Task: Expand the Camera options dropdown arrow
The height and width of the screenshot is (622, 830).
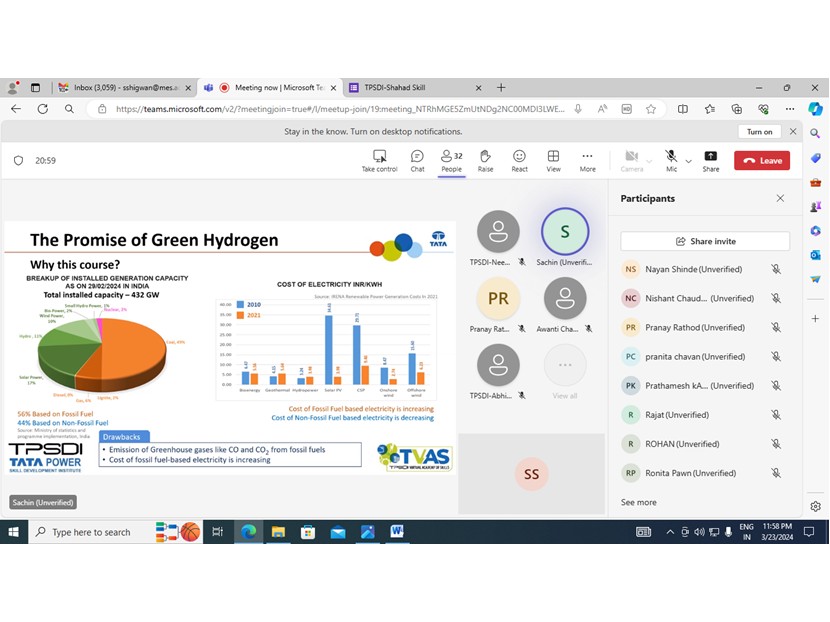Action: tap(648, 161)
